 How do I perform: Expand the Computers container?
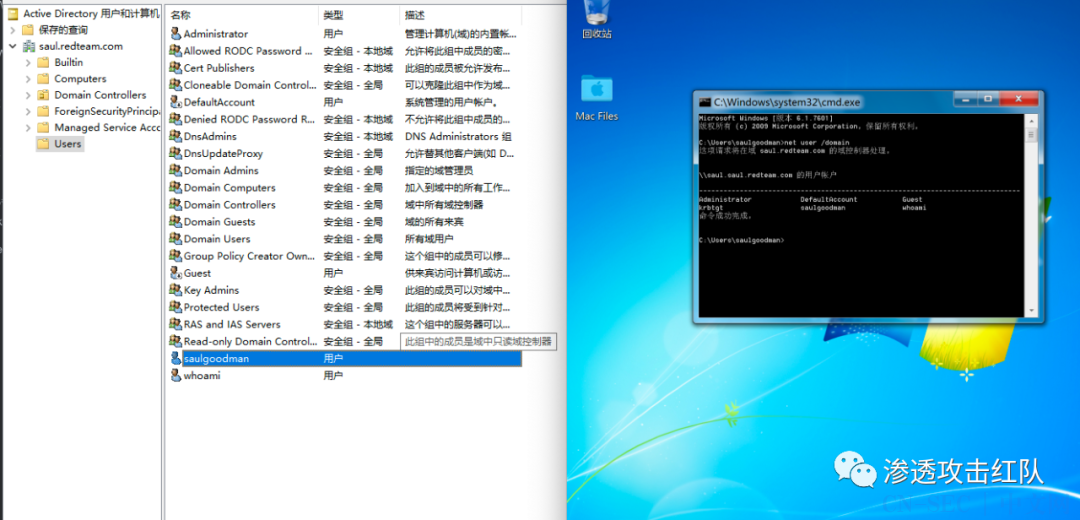tap(28, 79)
